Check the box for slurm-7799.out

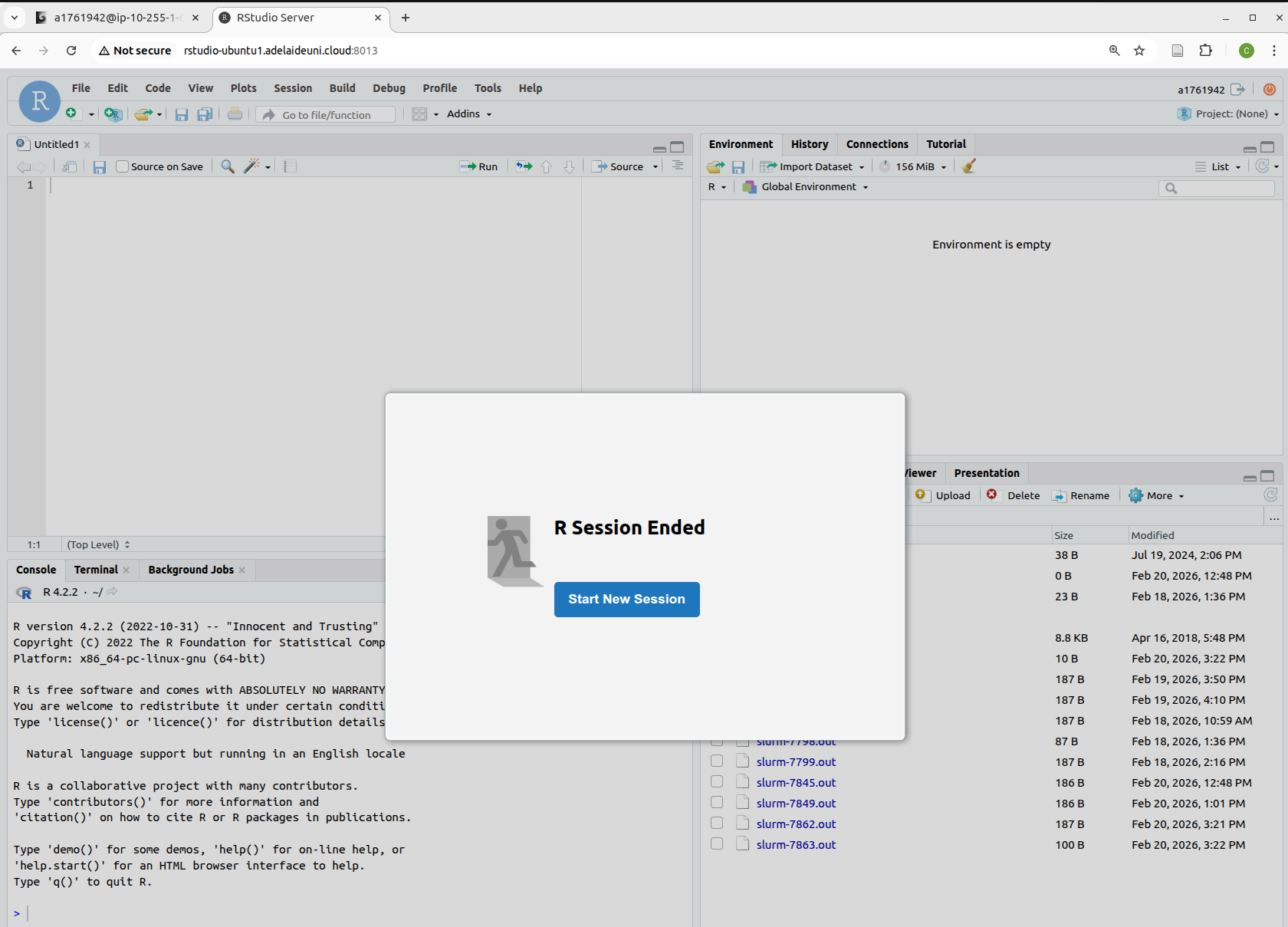coord(717,761)
